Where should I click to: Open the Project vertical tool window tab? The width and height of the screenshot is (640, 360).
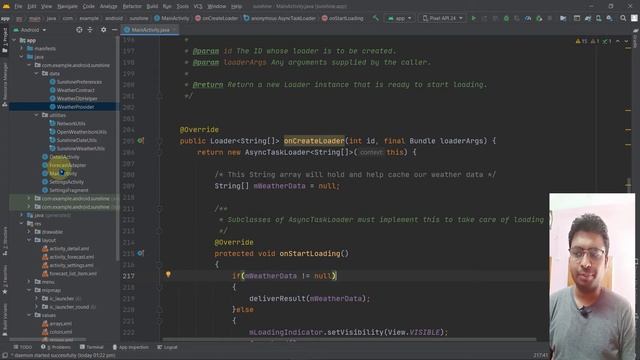(x=5, y=40)
